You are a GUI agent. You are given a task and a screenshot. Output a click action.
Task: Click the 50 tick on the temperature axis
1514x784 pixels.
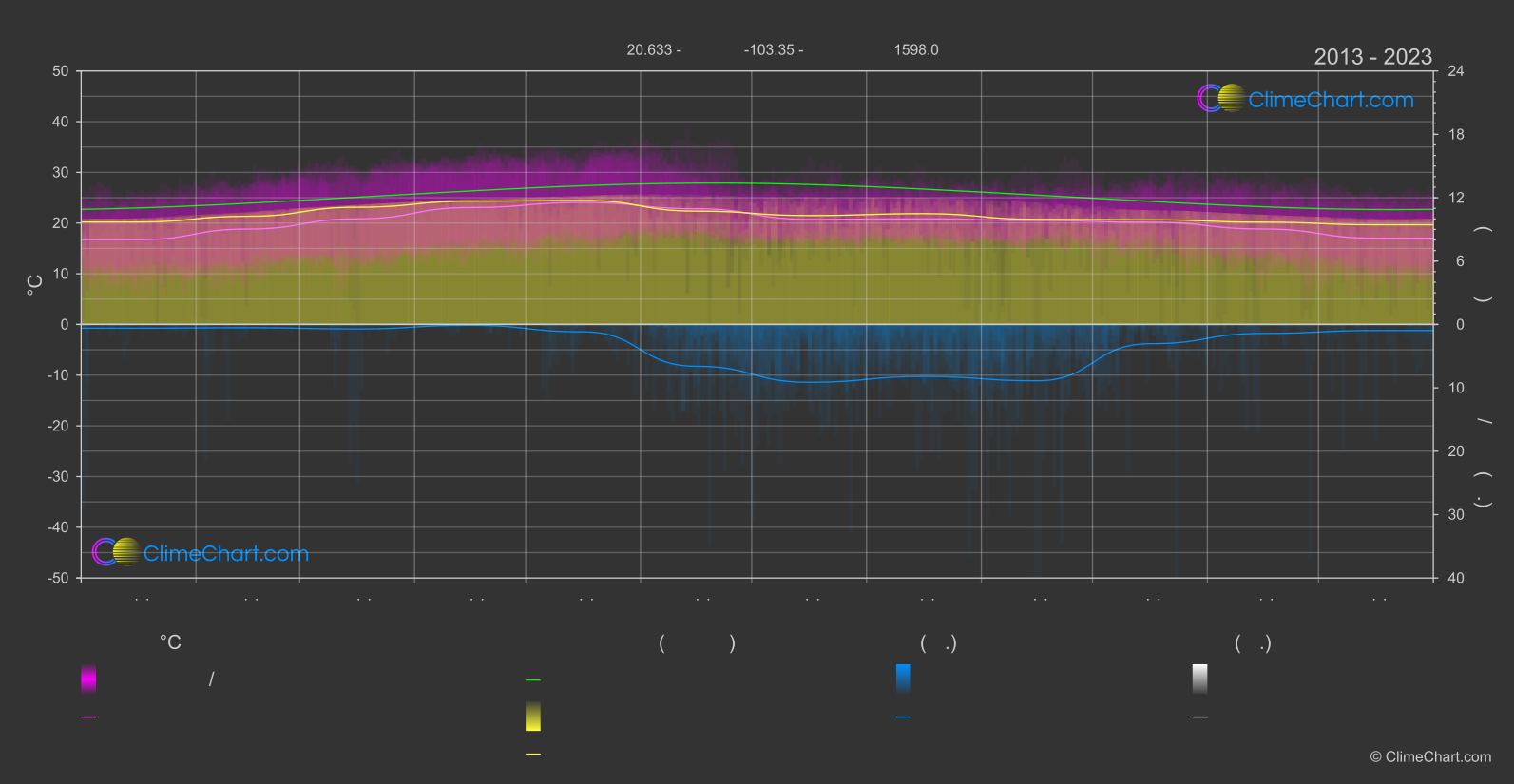pos(61,71)
